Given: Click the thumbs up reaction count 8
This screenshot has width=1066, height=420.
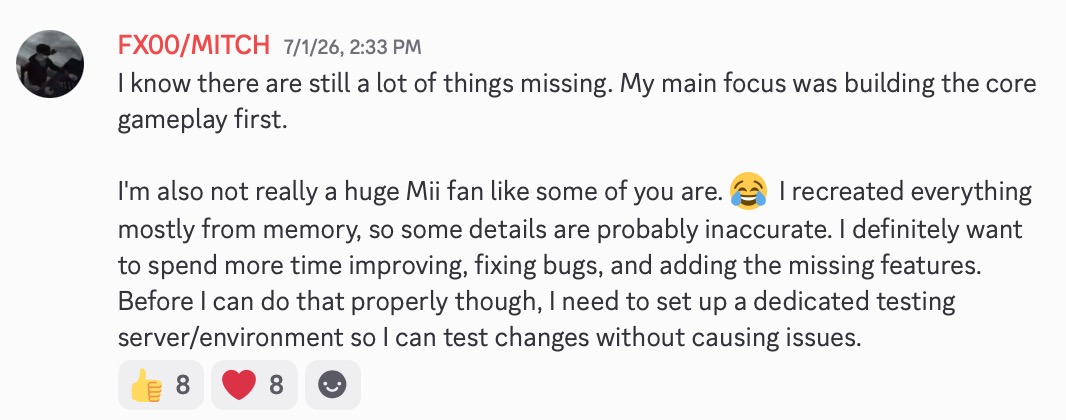Looking at the screenshot, I should (183, 385).
